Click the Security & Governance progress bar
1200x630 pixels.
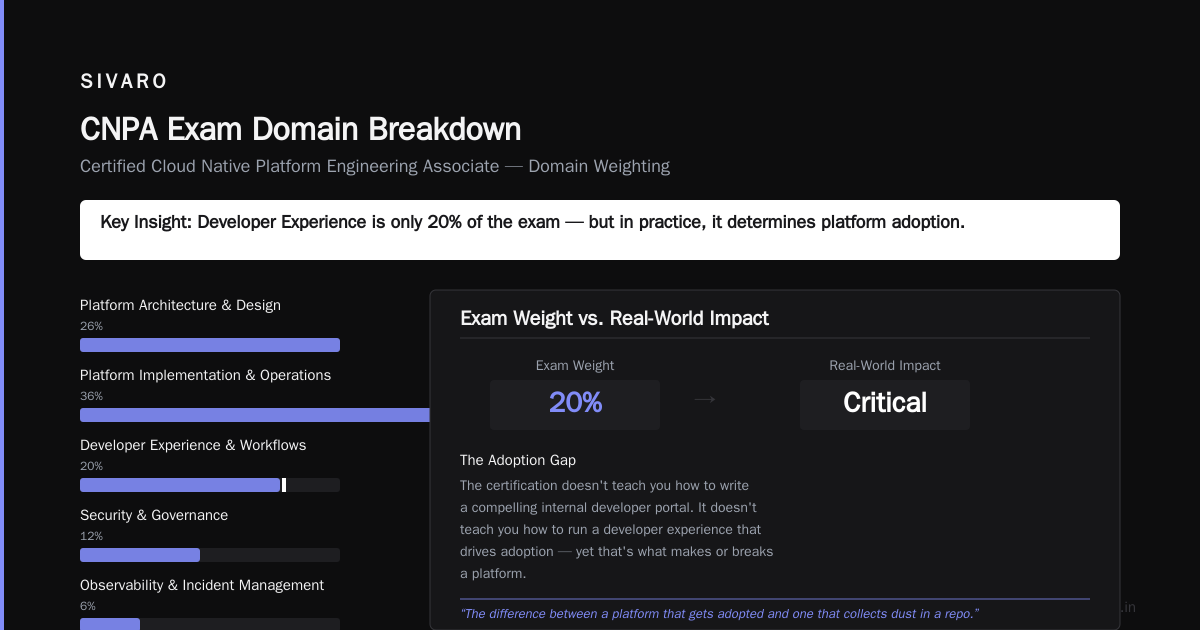point(210,555)
